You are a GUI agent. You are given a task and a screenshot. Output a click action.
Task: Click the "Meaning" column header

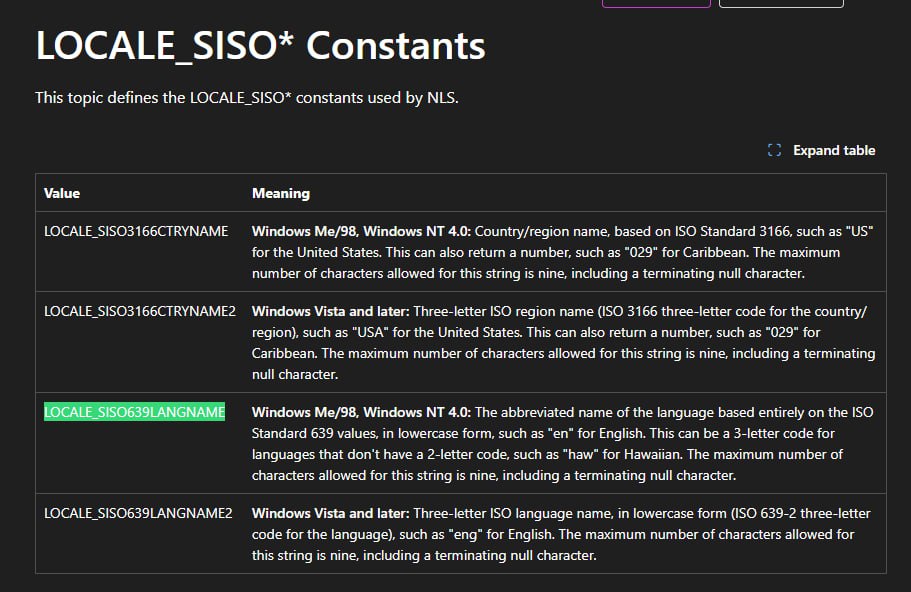(x=280, y=193)
